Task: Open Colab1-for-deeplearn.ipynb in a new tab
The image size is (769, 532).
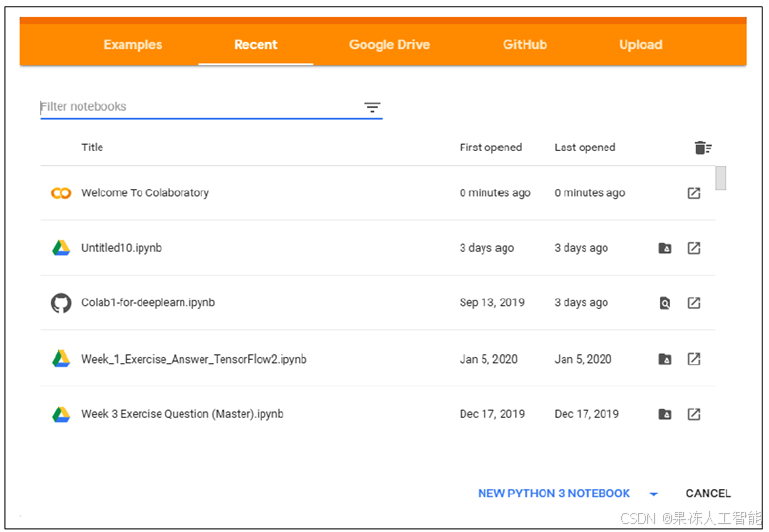Action: pyautogui.click(x=693, y=303)
